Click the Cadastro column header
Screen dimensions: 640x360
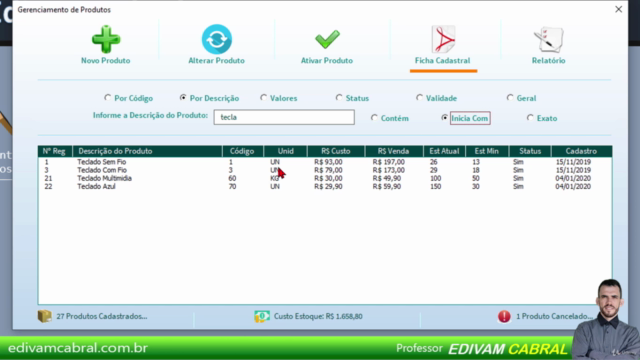click(581, 151)
